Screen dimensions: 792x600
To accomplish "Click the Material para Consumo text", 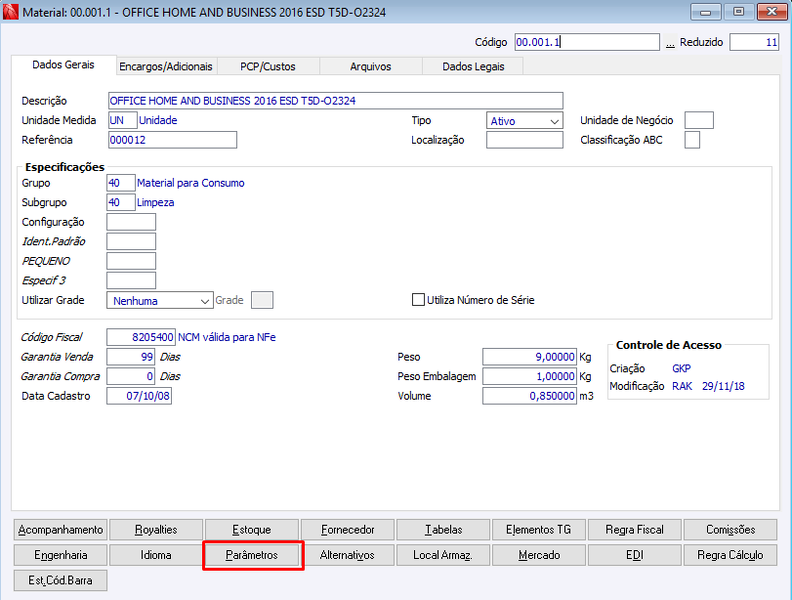I will point(190,183).
